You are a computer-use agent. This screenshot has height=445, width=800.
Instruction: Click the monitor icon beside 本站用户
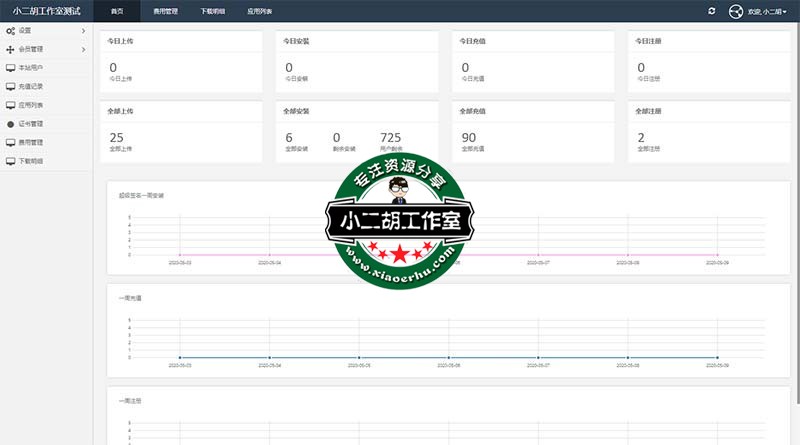pos(10,67)
